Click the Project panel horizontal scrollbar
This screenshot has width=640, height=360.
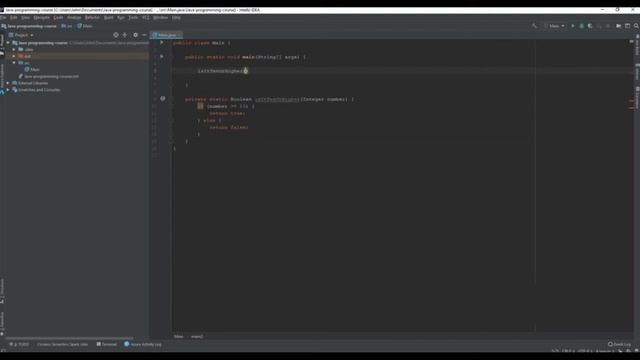tap(69, 338)
